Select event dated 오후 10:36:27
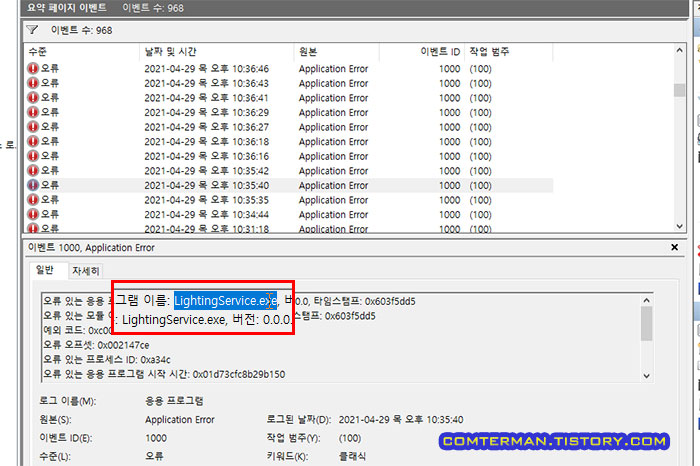This screenshot has width=700, height=466. coord(289,127)
